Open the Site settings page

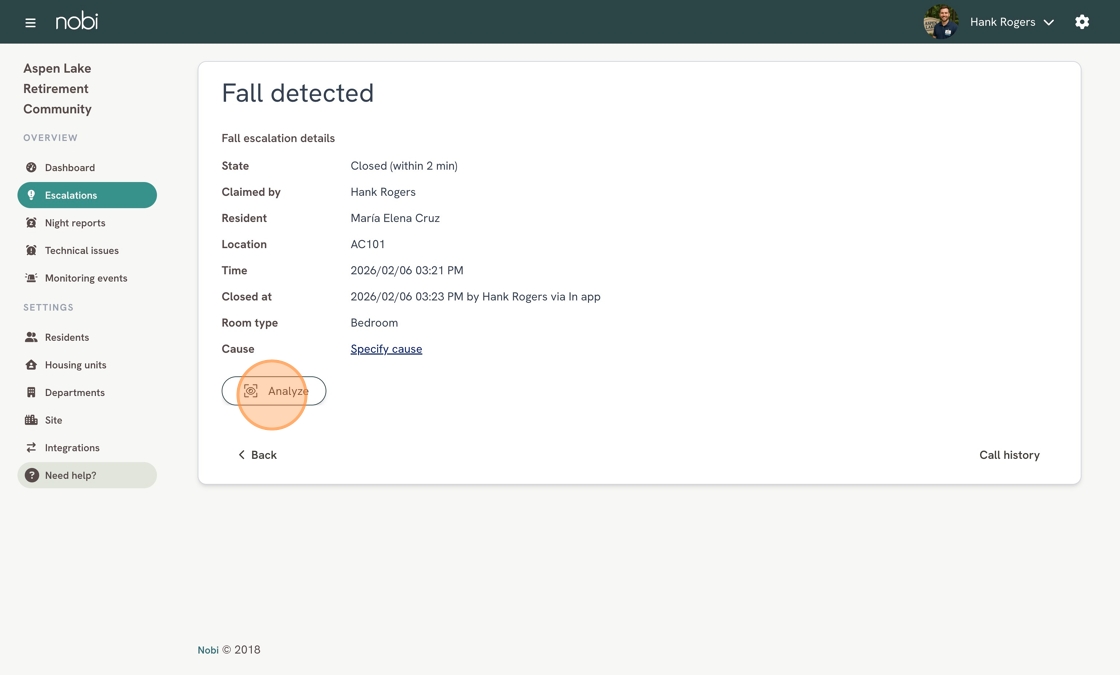click(53, 420)
